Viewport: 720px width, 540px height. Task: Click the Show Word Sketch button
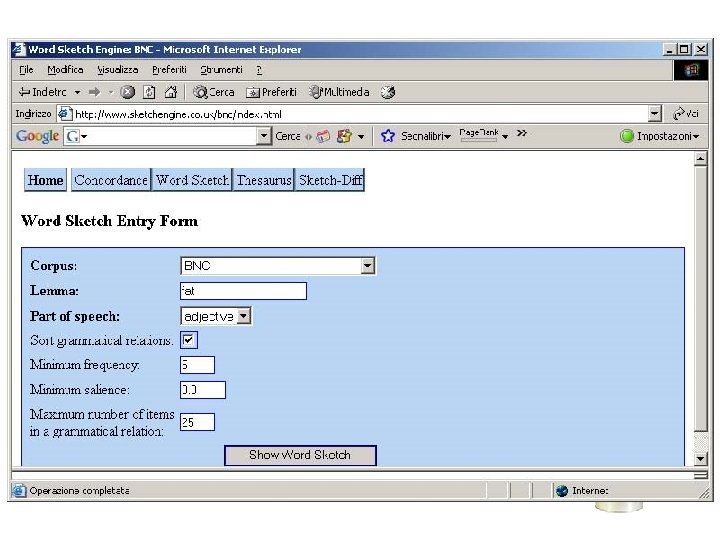click(x=300, y=455)
